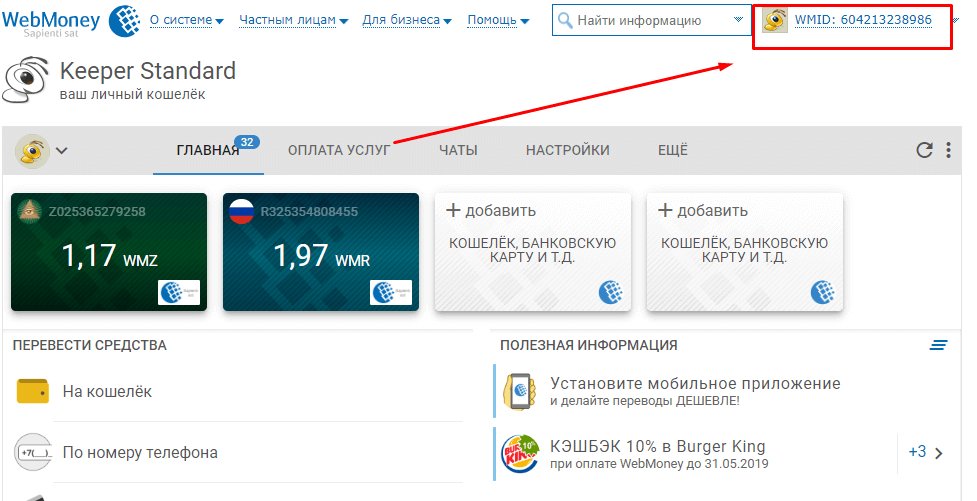
Task: Click the 32 notifications badge
Action: (x=247, y=142)
